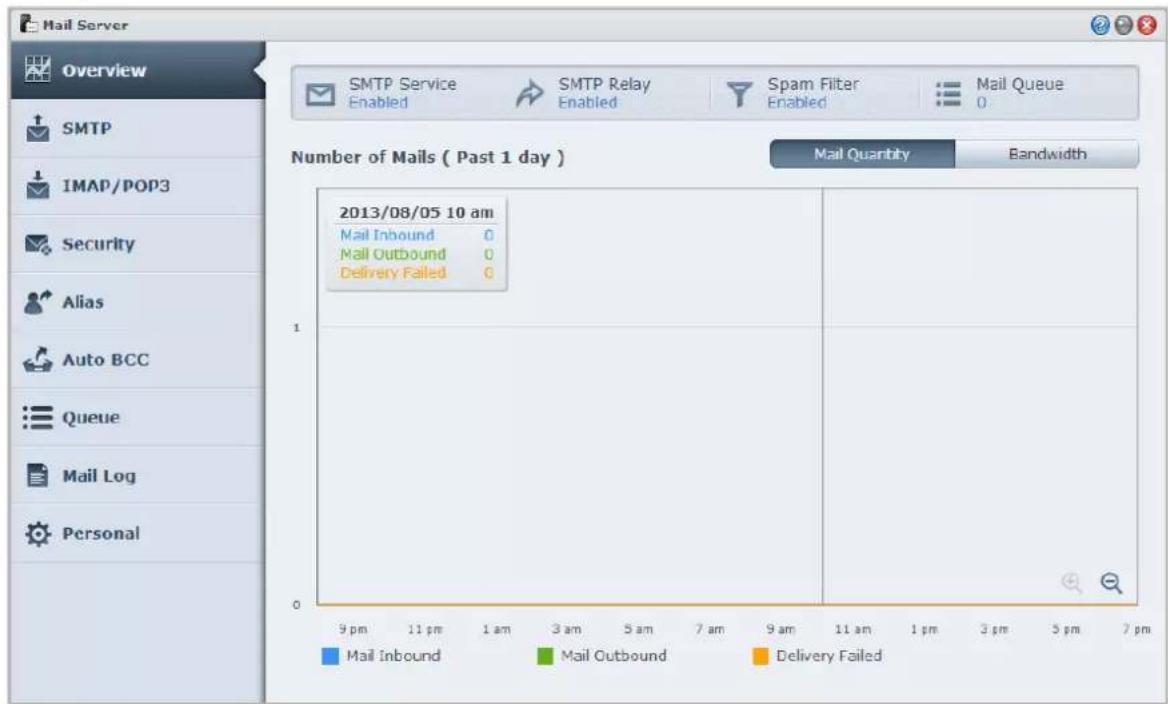Zoom out the chart with magnifier icon
1168x704 pixels.
point(1111,583)
